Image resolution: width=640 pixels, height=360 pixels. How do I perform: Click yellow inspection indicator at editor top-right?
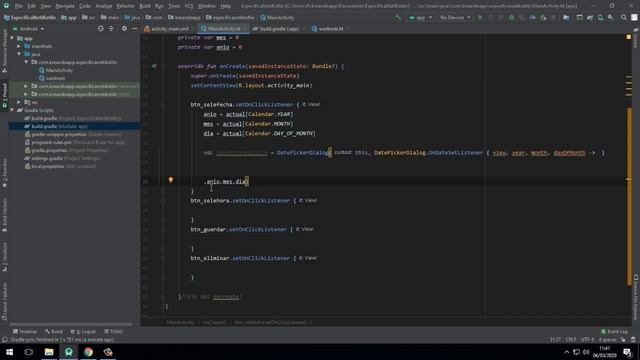[629, 37]
